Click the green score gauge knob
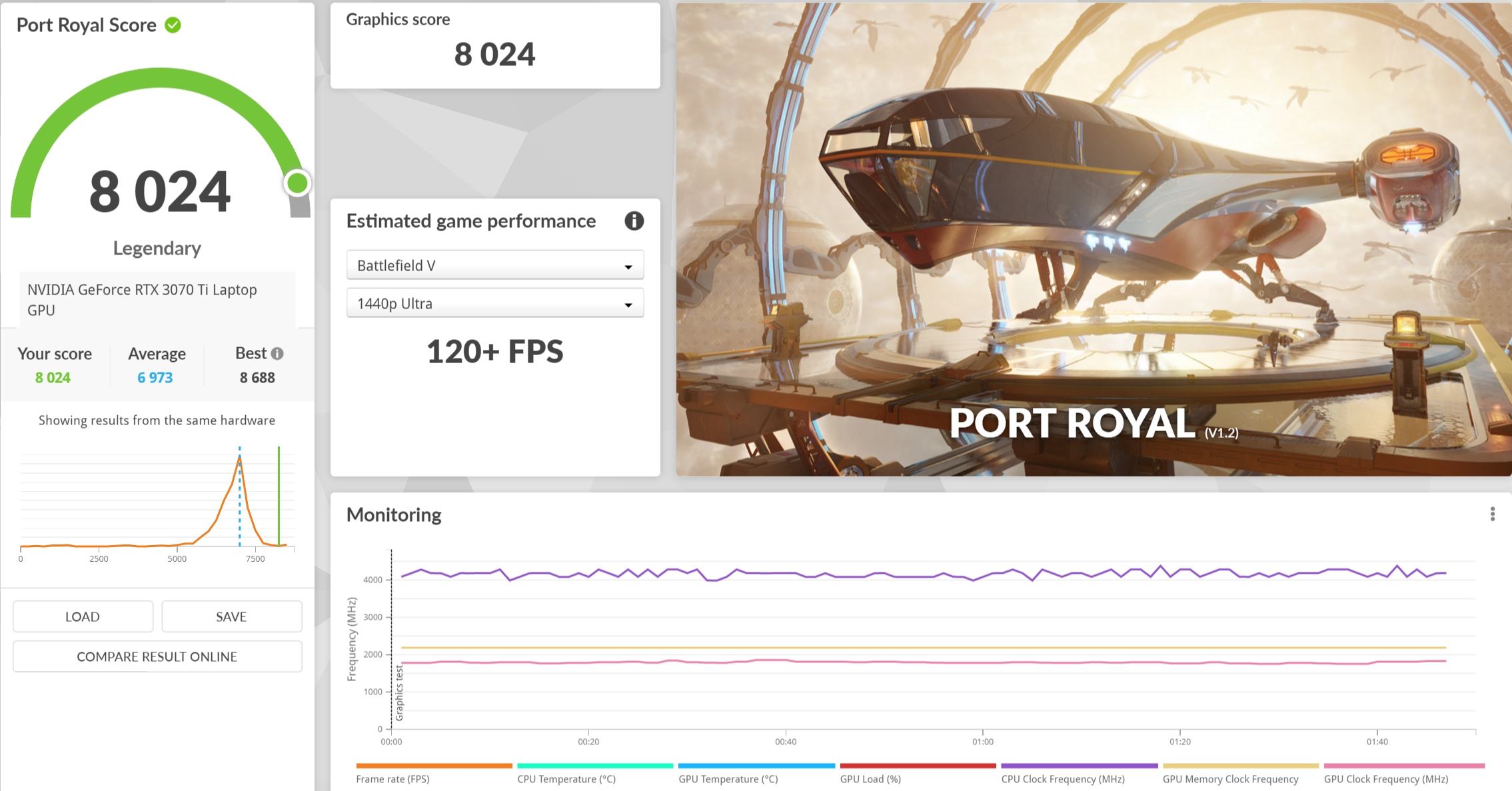Screen dimensions: 1512x791 tap(297, 183)
